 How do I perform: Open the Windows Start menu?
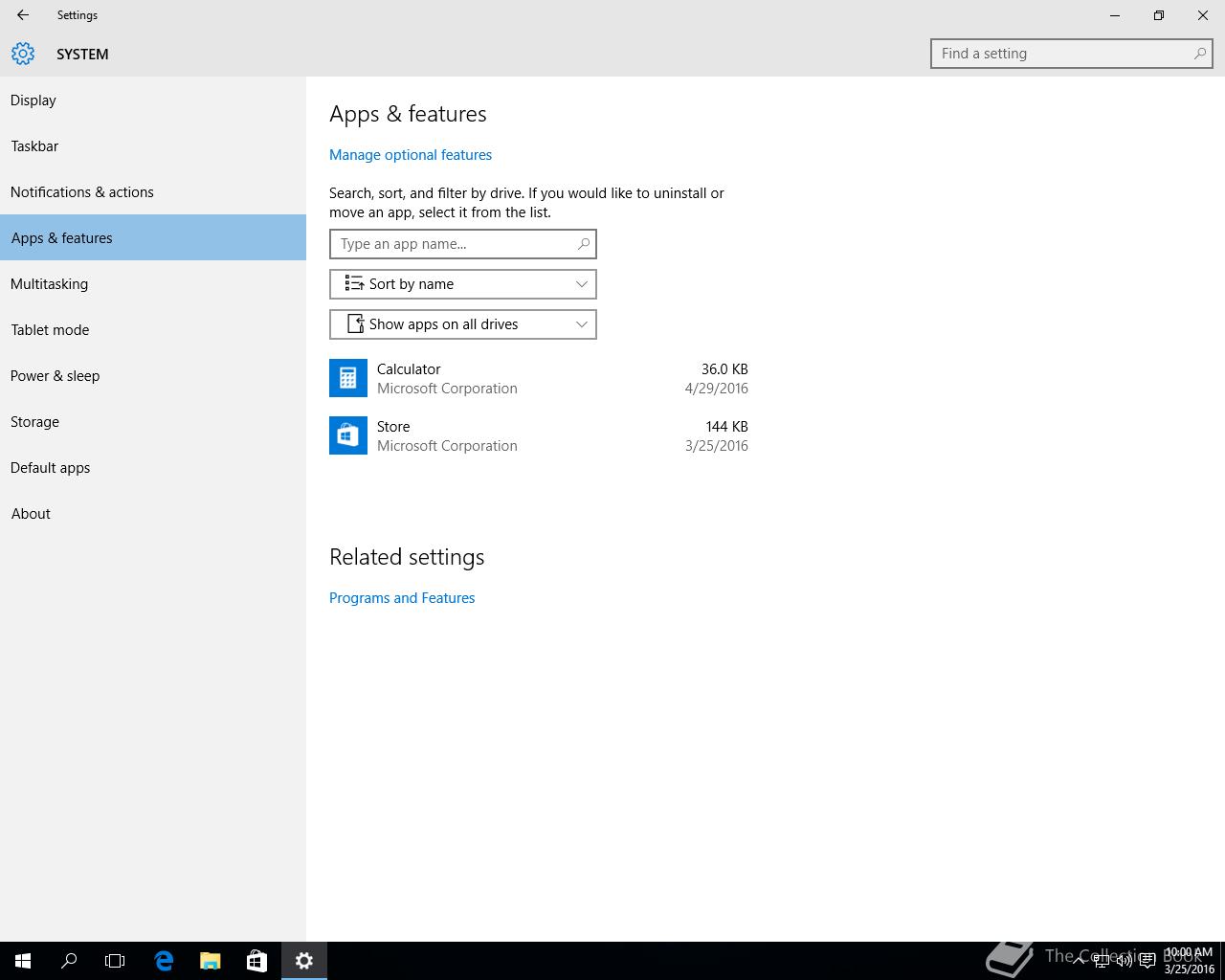point(23,961)
